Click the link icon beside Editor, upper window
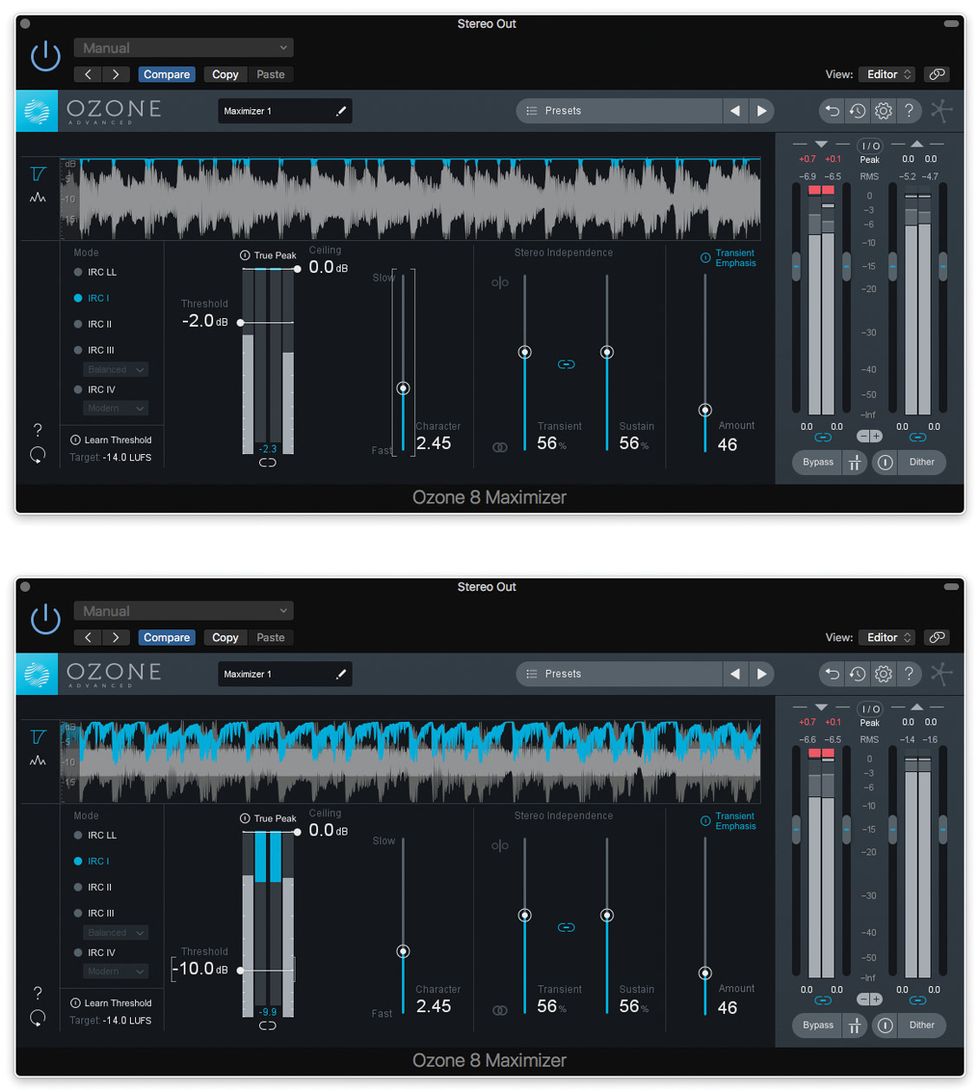The height and width of the screenshot is (1092, 980). [937, 74]
